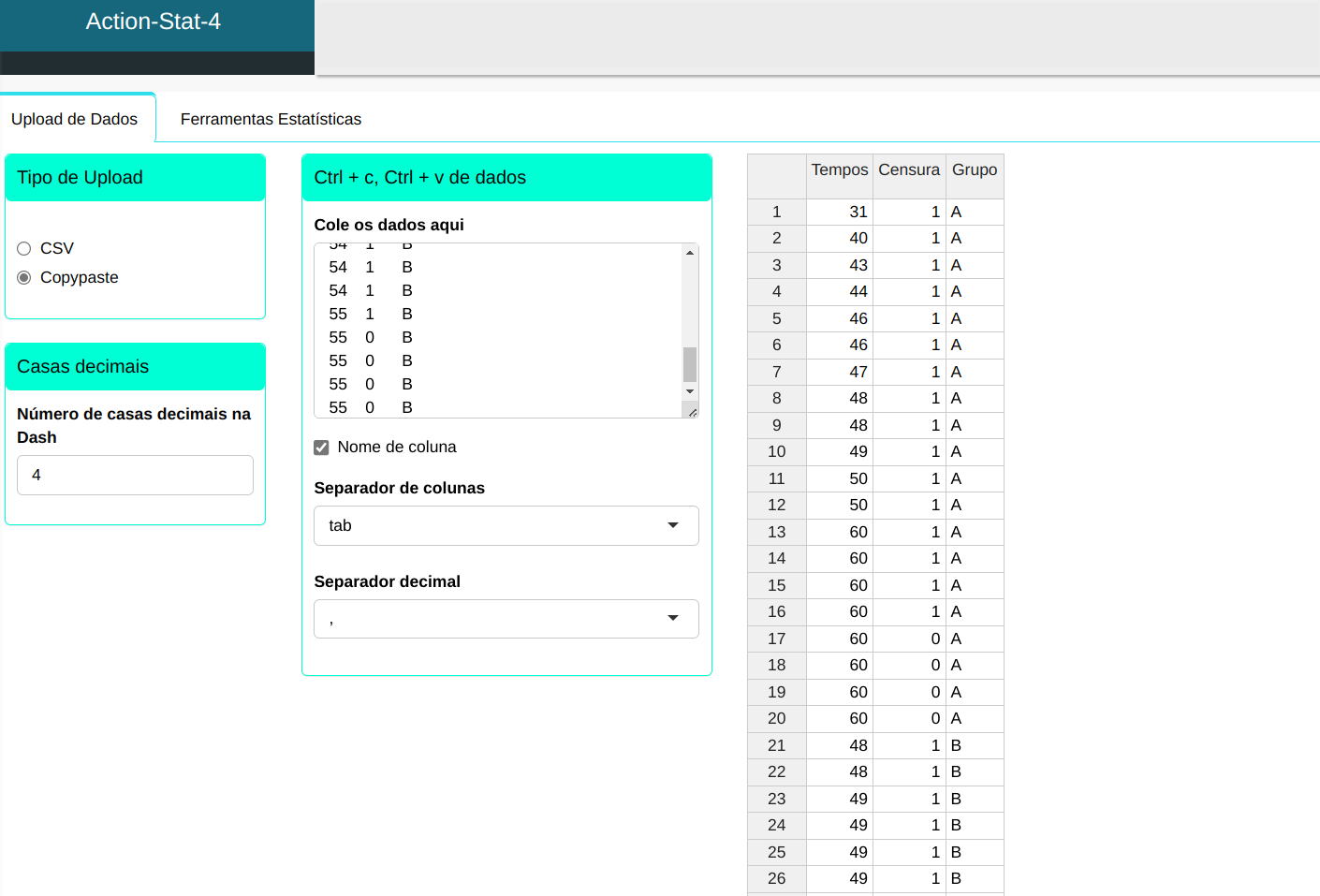Select row 17 header in table

pos(776,639)
